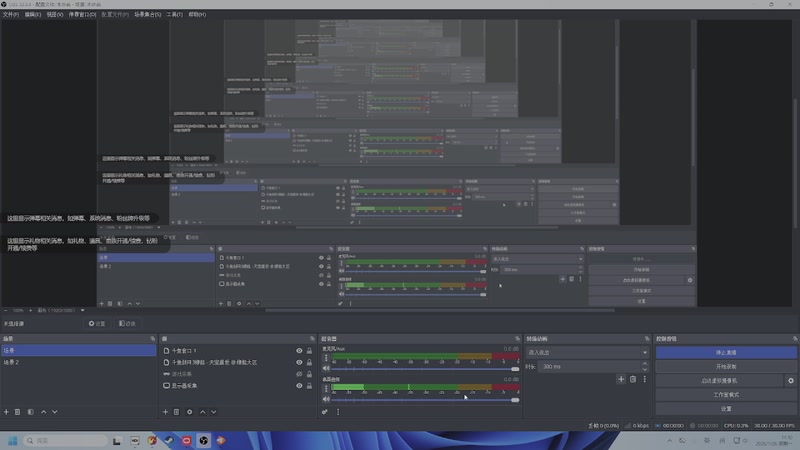The image size is (800, 450).
Task: Open 桌面音频 channel options dots
Action: [326, 389]
